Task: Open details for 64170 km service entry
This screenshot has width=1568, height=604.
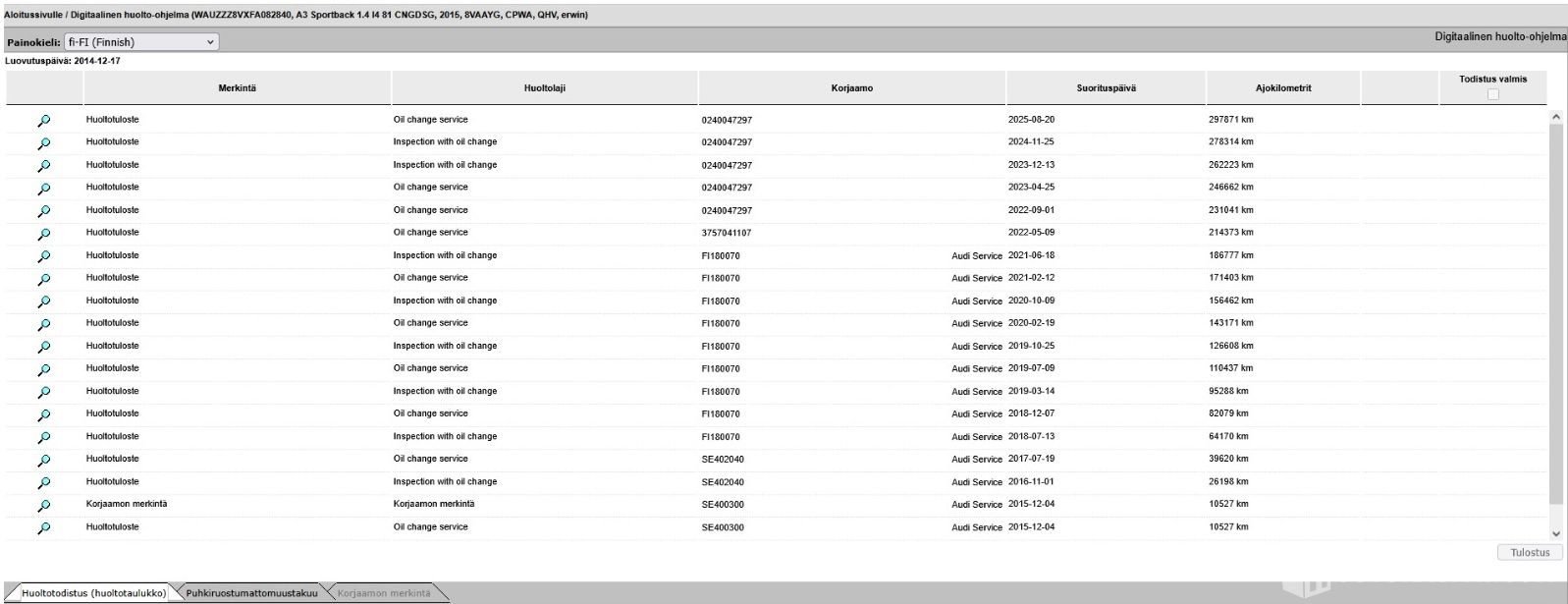Action: click(x=44, y=437)
